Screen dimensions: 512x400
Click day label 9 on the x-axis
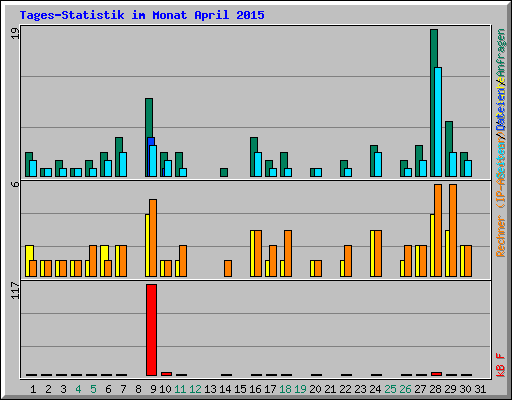click(x=153, y=389)
